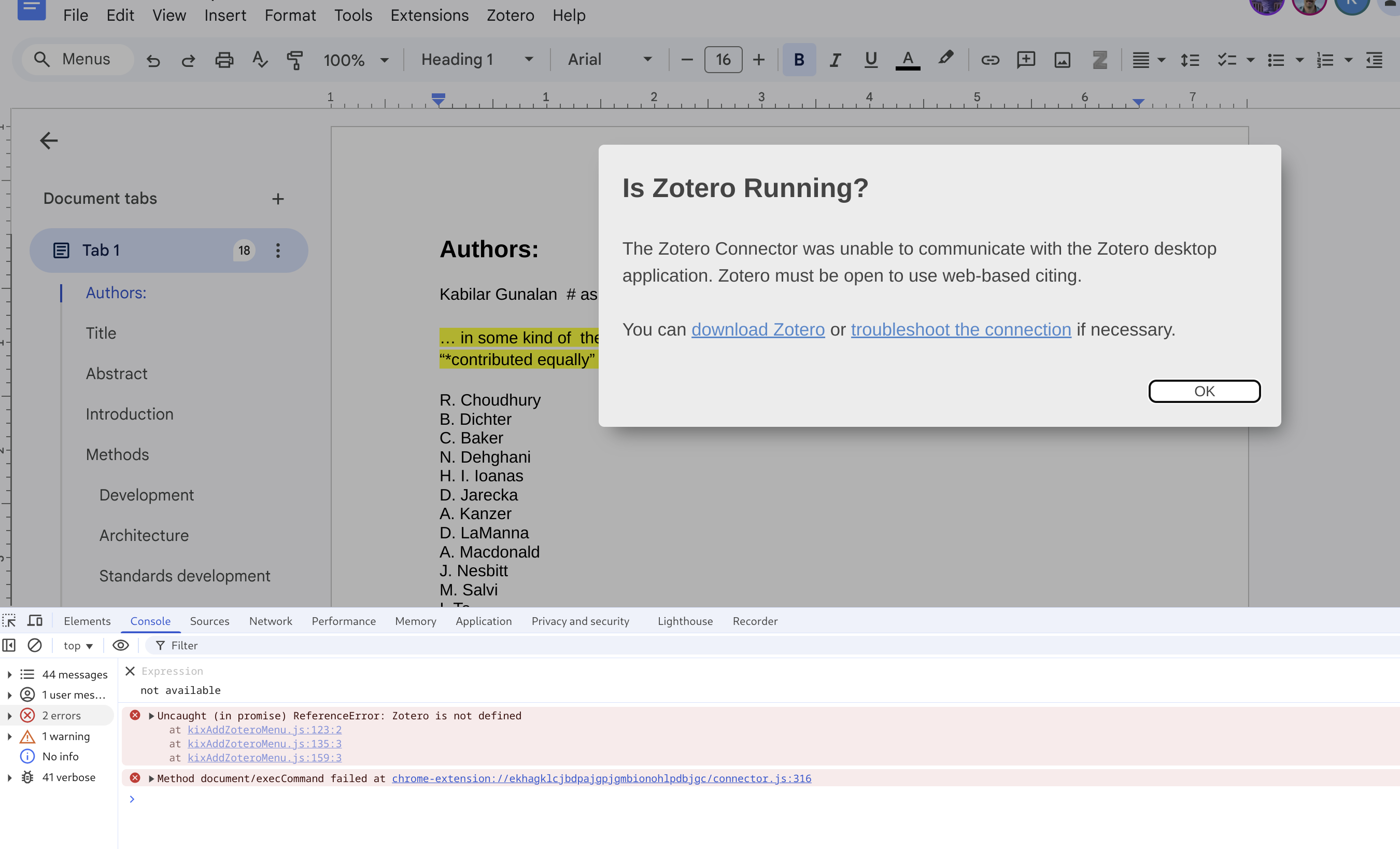Click the spelling and grammar check icon
The height and width of the screenshot is (849, 1400).
(260, 60)
